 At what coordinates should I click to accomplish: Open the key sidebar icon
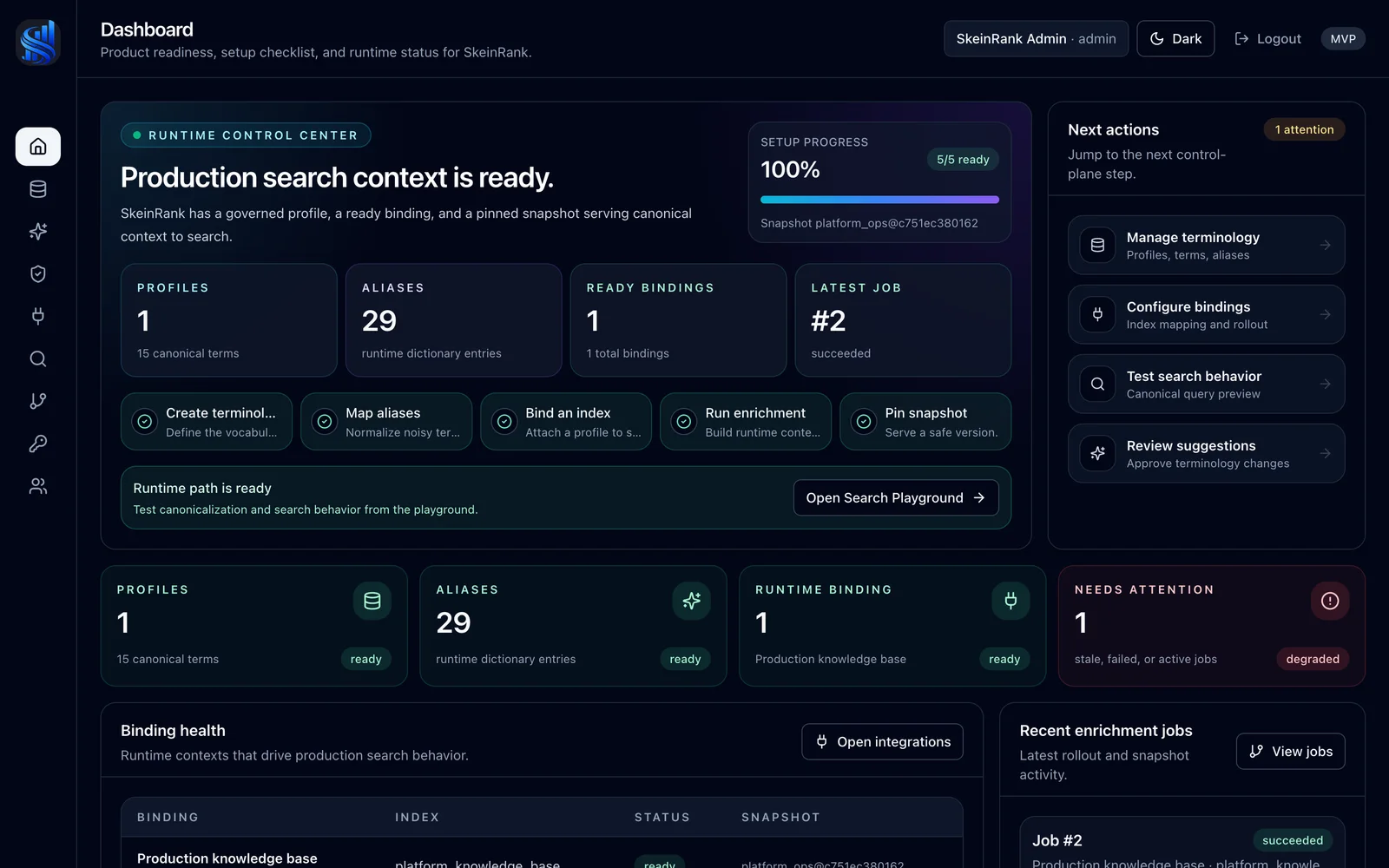tap(38, 444)
